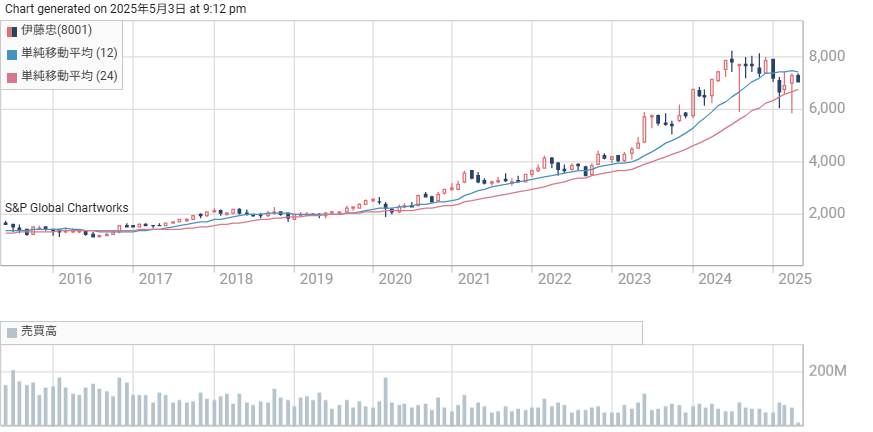
Task: Click the 単純移動平均 (24) legend label
Action: (x=69, y=76)
